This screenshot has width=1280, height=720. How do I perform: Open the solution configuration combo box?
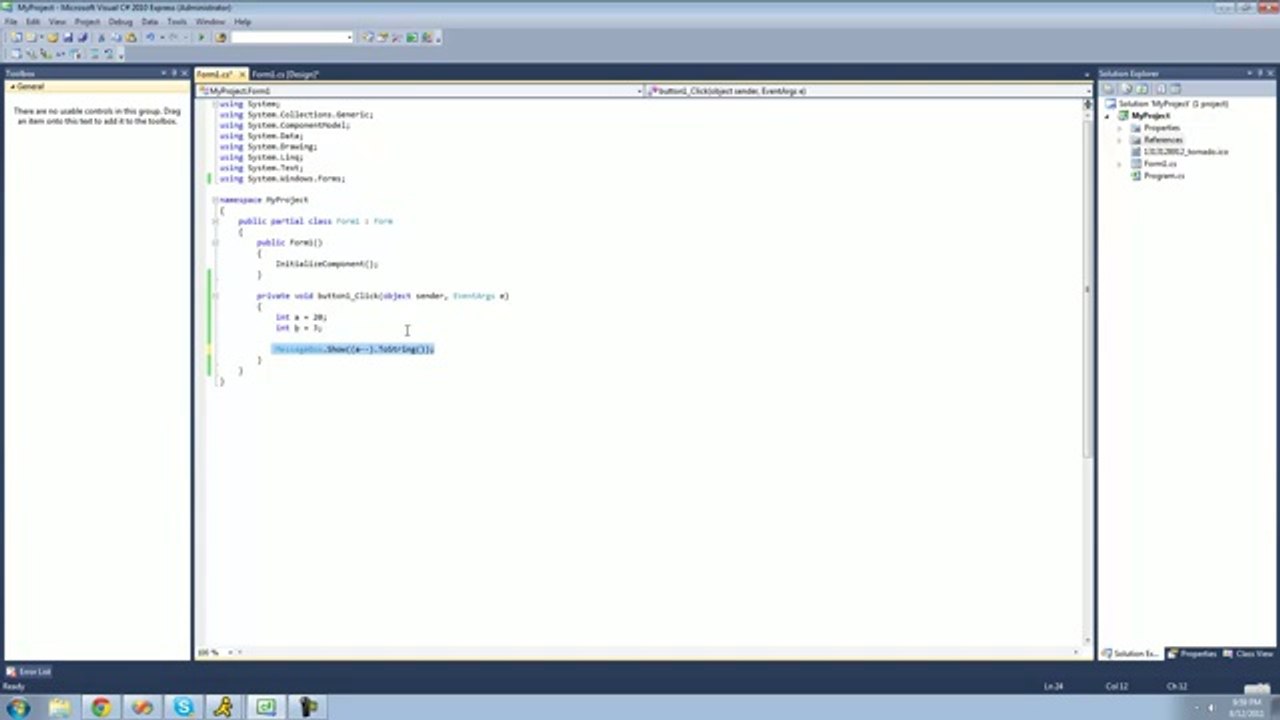click(292, 37)
